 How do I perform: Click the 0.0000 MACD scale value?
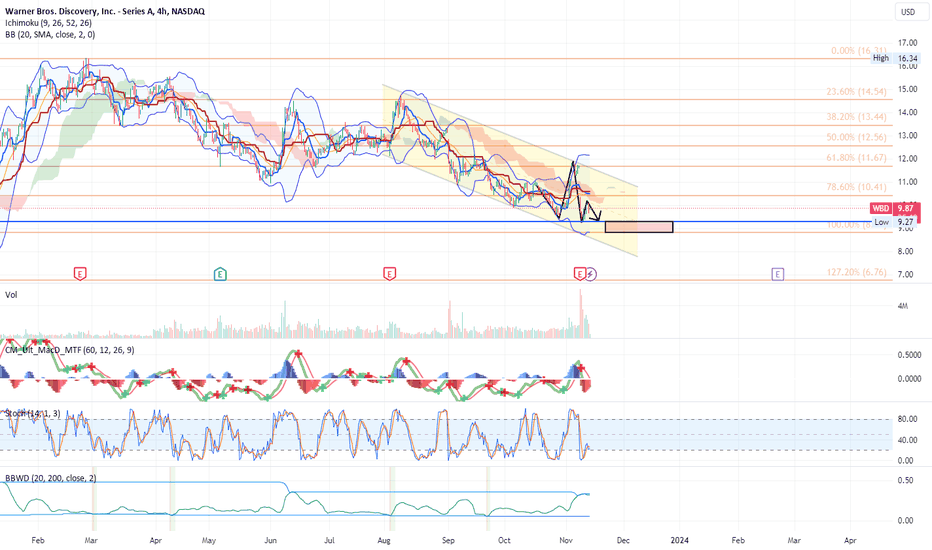(x=909, y=379)
